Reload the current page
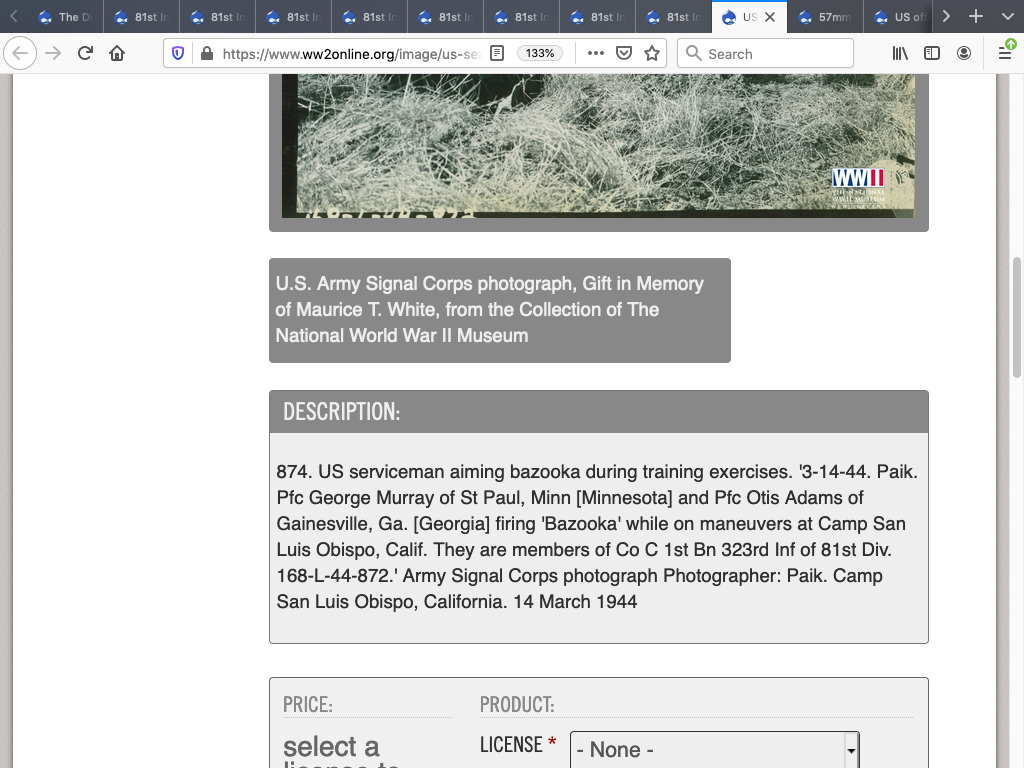Screen dimensions: 1024x768 click(85, 54)
